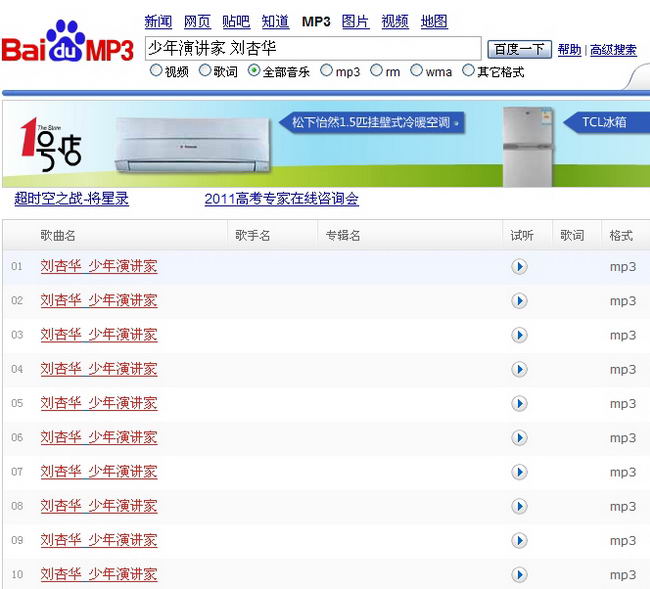Screen dimensions: 650x589
Task: Click the search text input field
Action: pyautogui.click(x=313, y=48)
